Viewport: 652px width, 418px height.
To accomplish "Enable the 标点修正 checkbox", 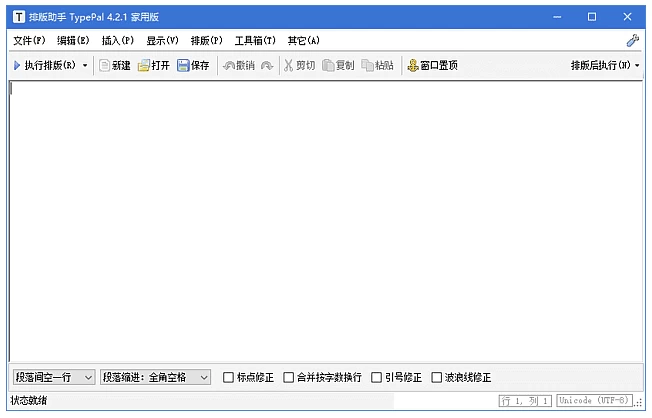I will 229,378.
